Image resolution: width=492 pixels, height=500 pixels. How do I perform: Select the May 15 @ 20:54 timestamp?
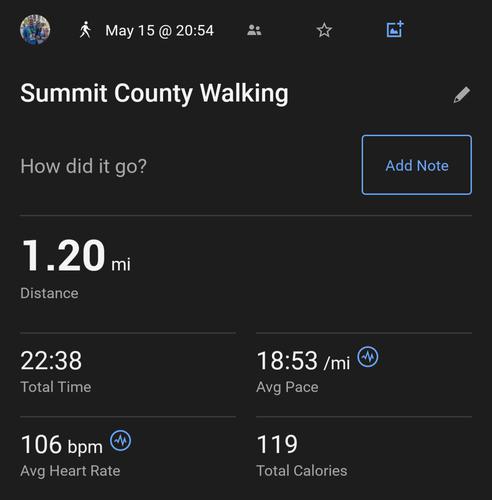pyautogui.click(x=159, y=31)
